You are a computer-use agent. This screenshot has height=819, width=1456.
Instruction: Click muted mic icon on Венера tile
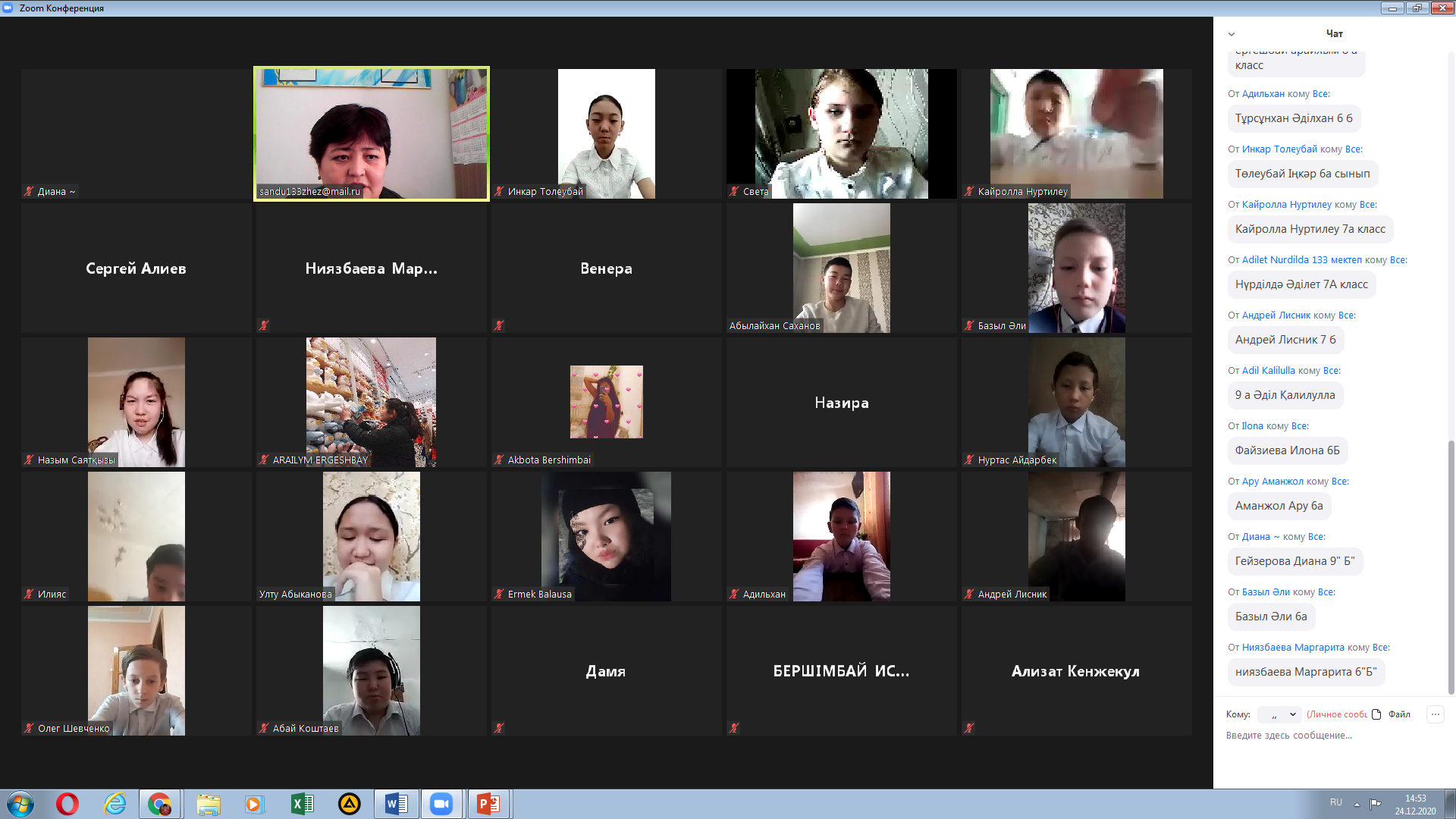(499, 325)
